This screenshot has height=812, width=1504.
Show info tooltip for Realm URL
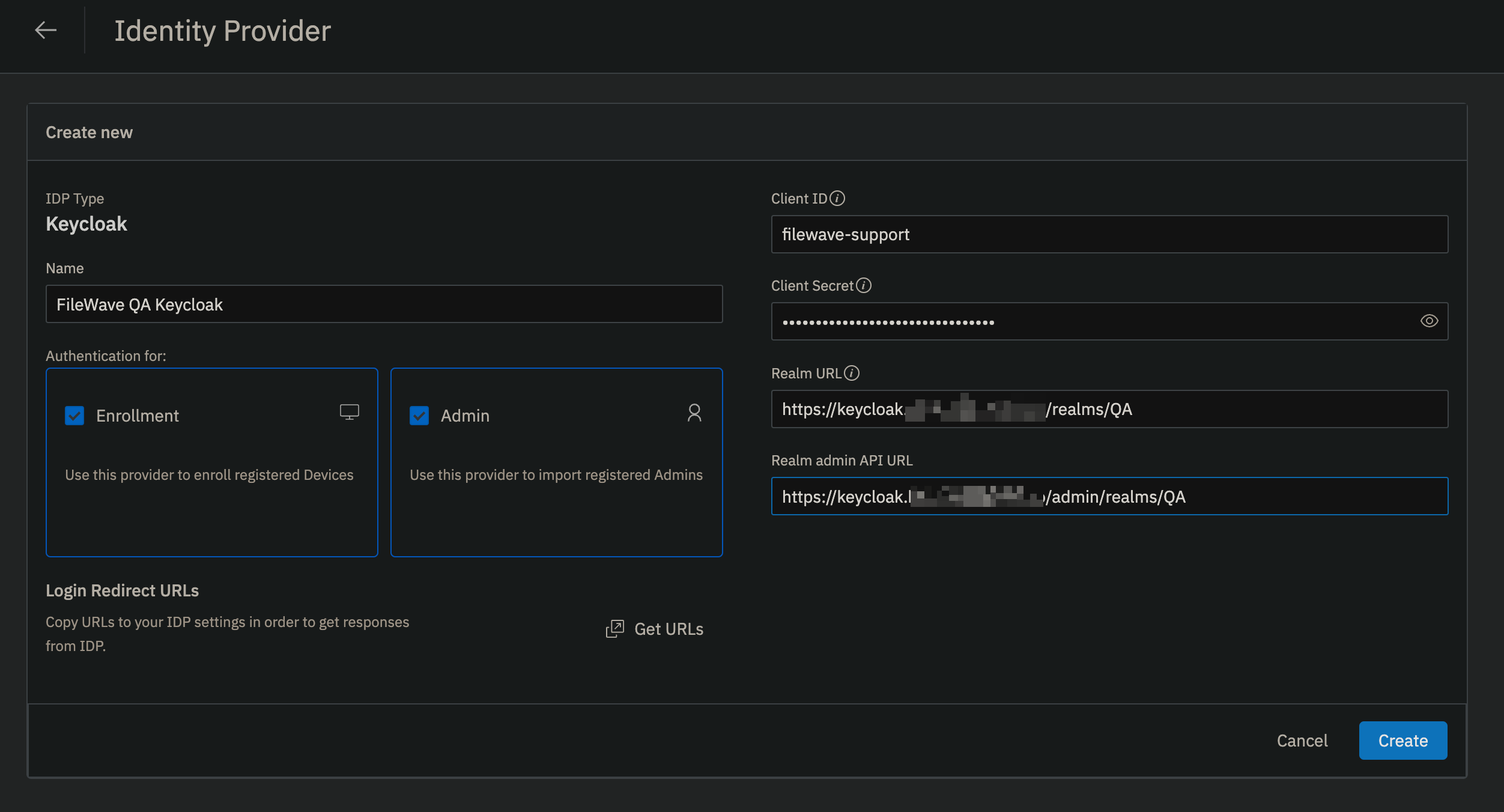pos(852,374)
